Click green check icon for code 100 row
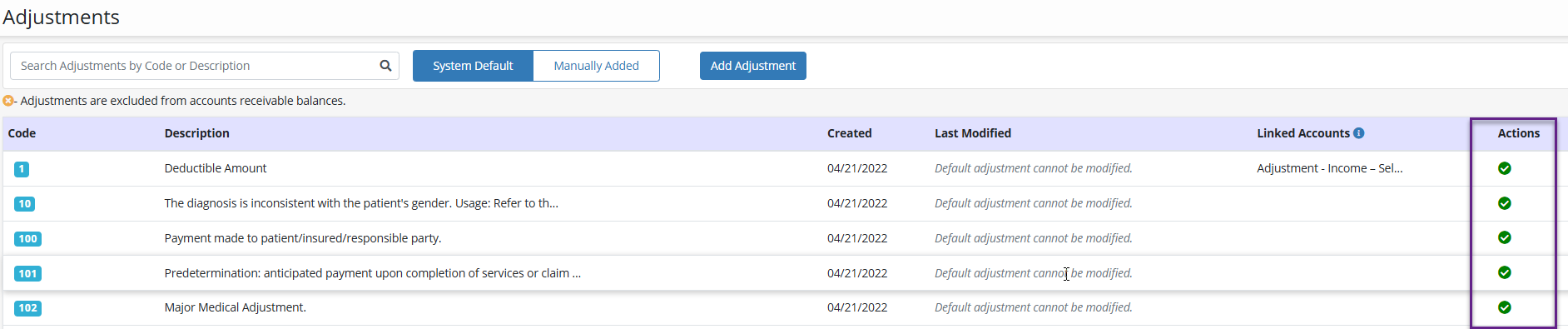The image size is (1568, 329). pos(1505,237)
